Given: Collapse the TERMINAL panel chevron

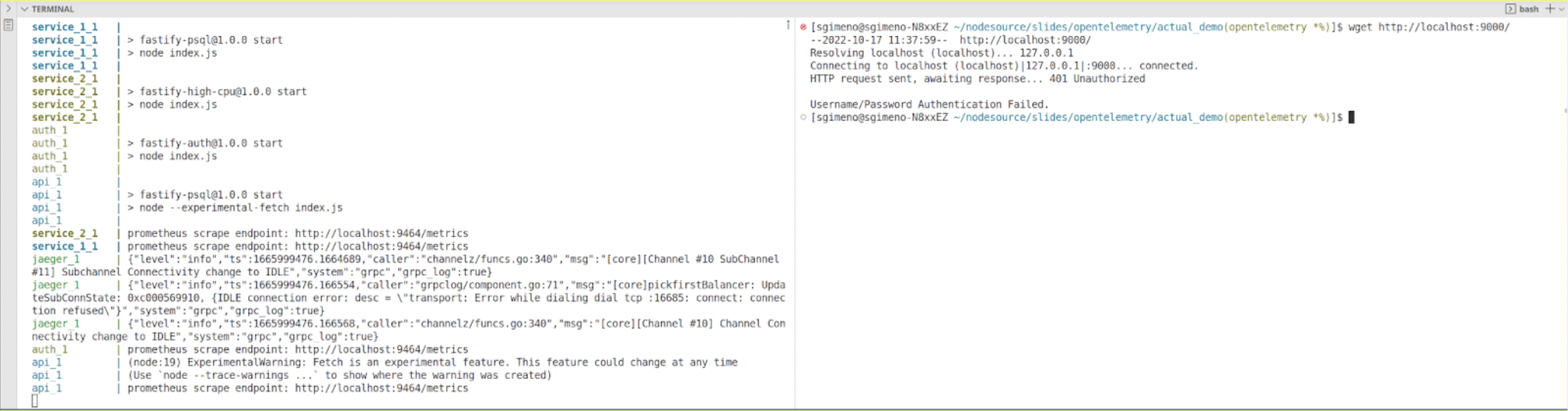Looking at the screenshot, I should [24, 9].
